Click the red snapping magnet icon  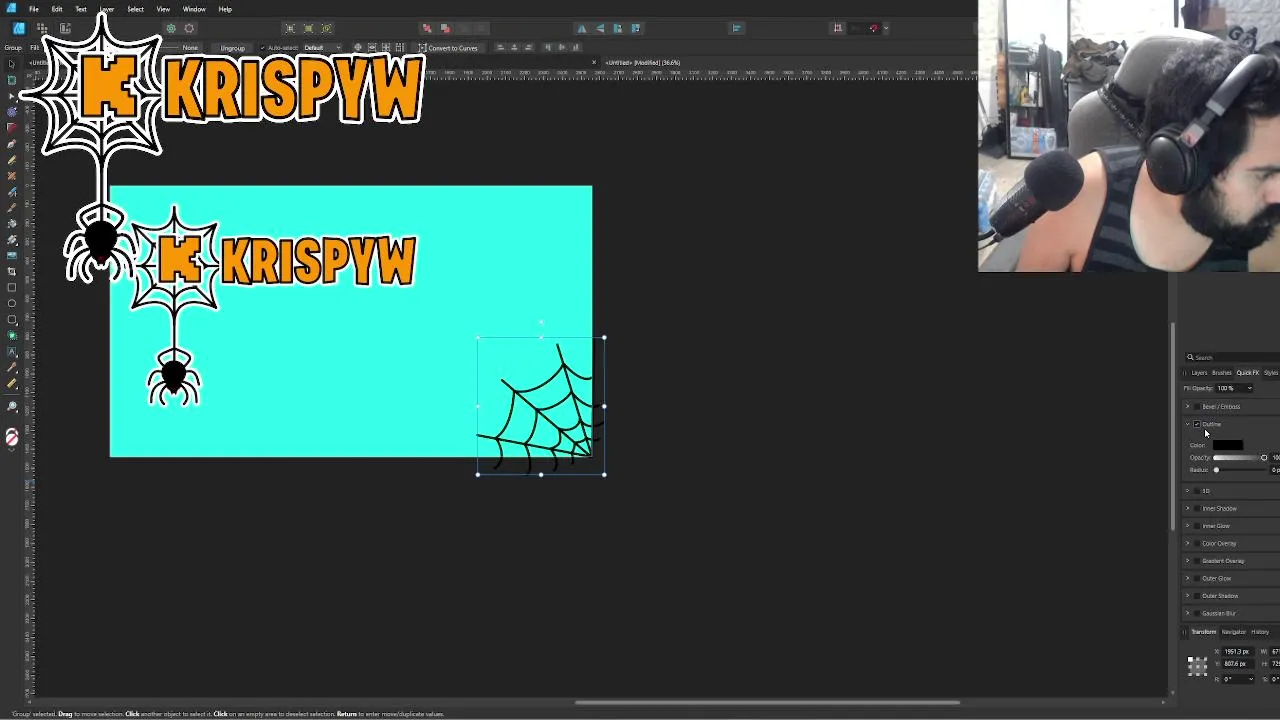[873, 28]
